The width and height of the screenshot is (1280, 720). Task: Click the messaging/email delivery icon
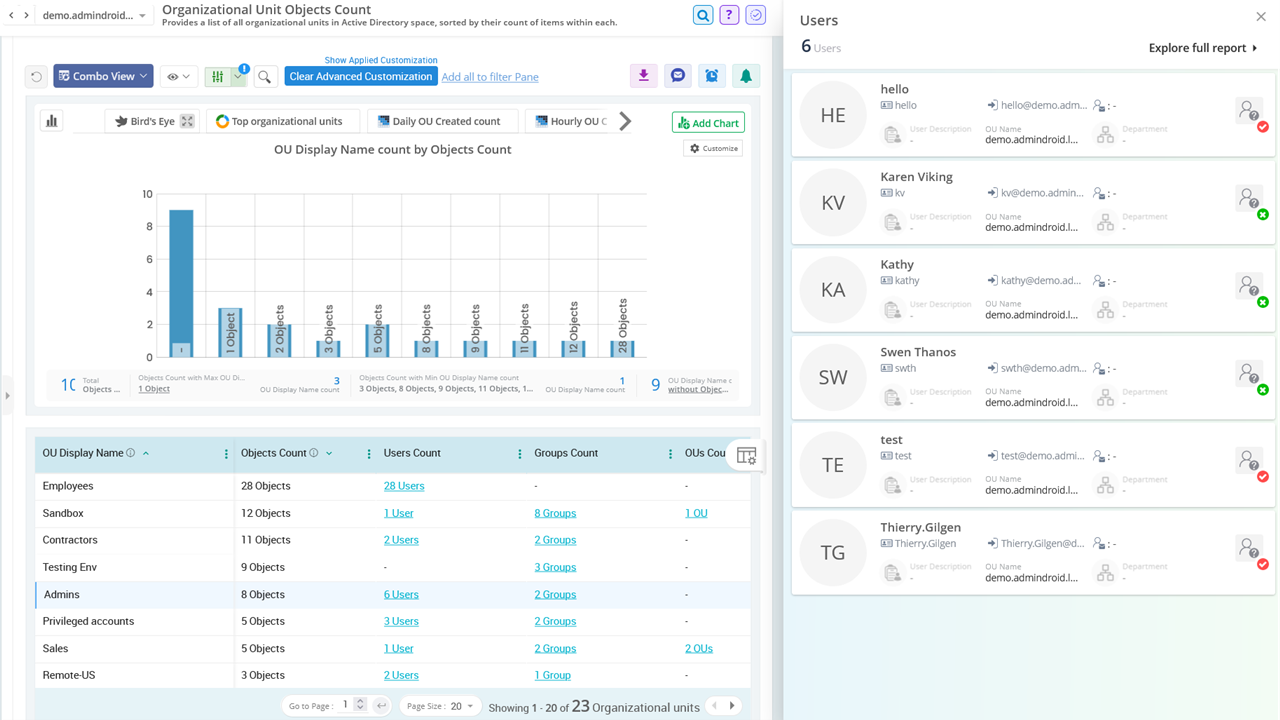pos(678,75)
